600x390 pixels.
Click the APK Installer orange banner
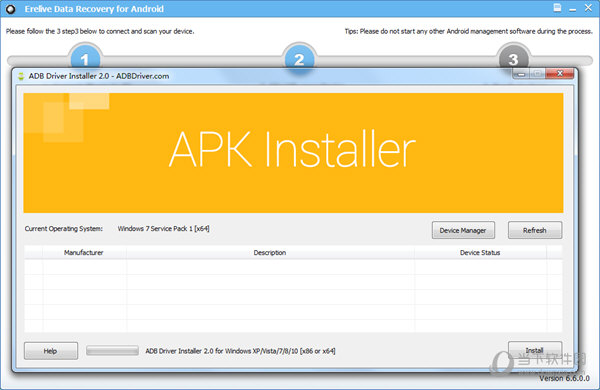click(293, 153)
